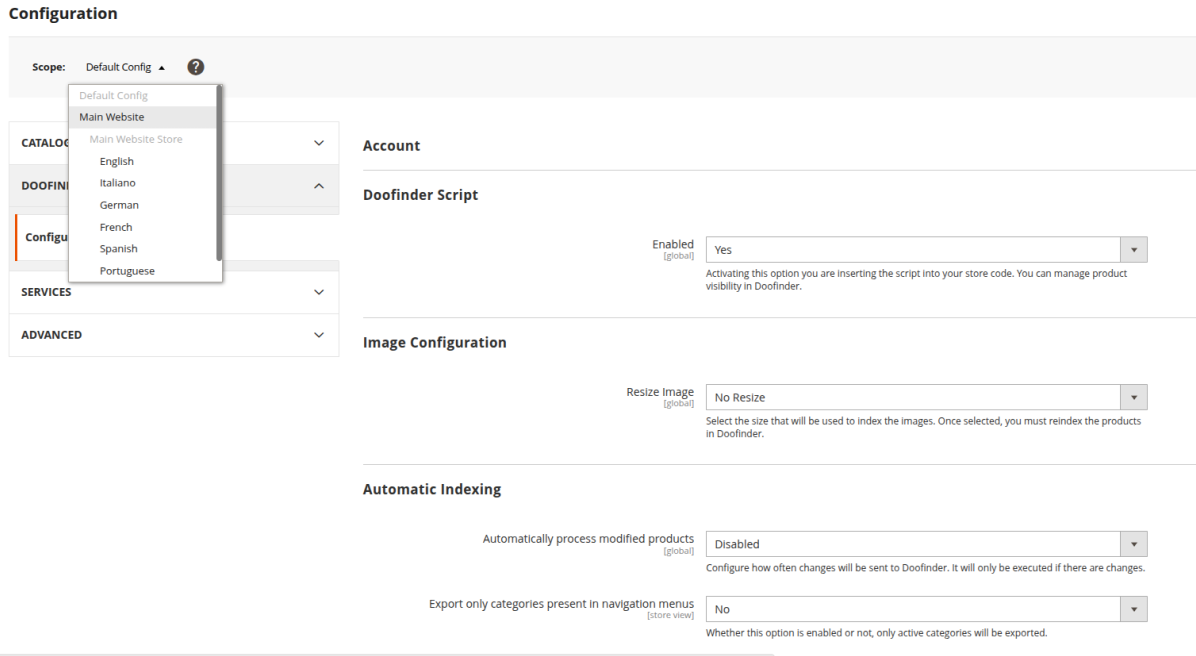Open the Resize Image dropdown
The height and width of the screenshot is (656, 1196).
[x=926, y=397]
